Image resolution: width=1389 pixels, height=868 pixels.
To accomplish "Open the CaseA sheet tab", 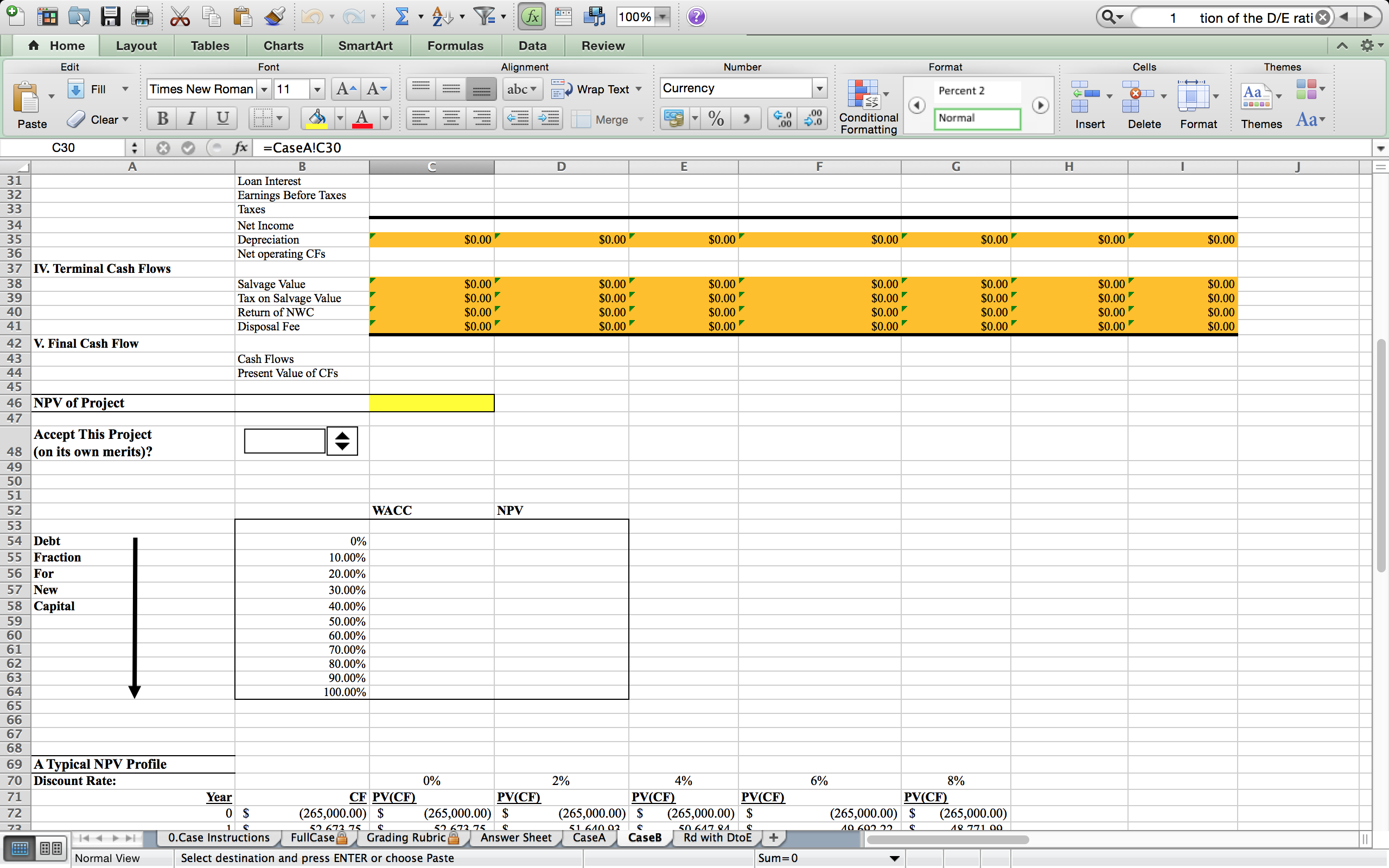I will pos(588,838).
